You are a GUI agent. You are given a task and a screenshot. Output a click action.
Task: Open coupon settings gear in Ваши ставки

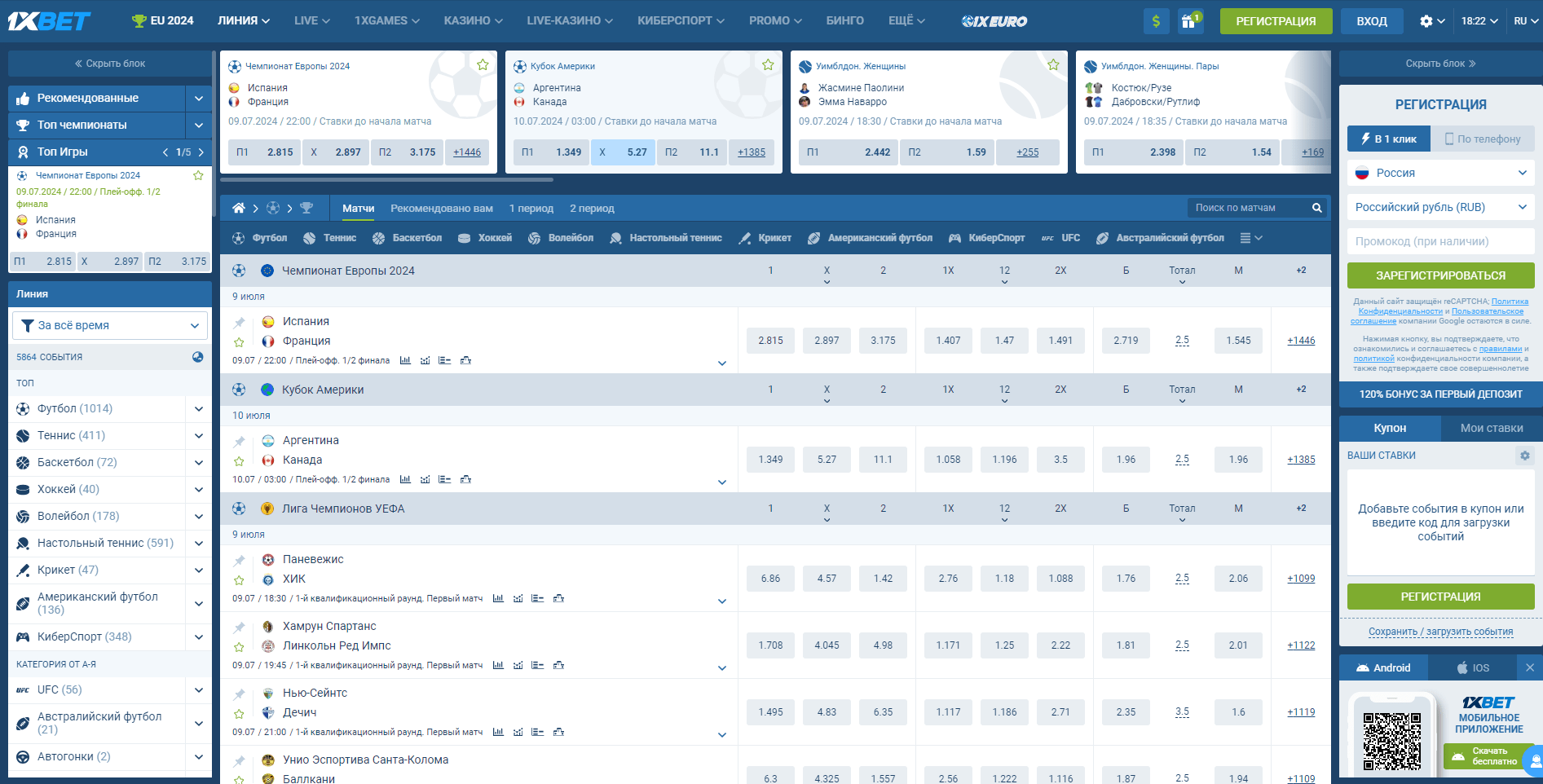pos(1524,456)
